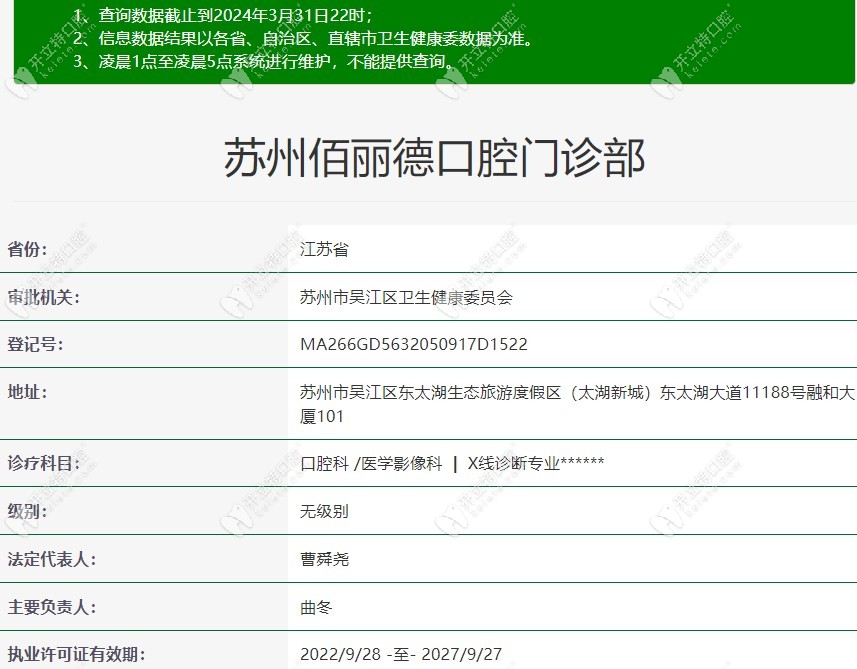
Task: Click notice line about 凌晨1点至凌晨5点 maintenance
Action: coord(265,61)
